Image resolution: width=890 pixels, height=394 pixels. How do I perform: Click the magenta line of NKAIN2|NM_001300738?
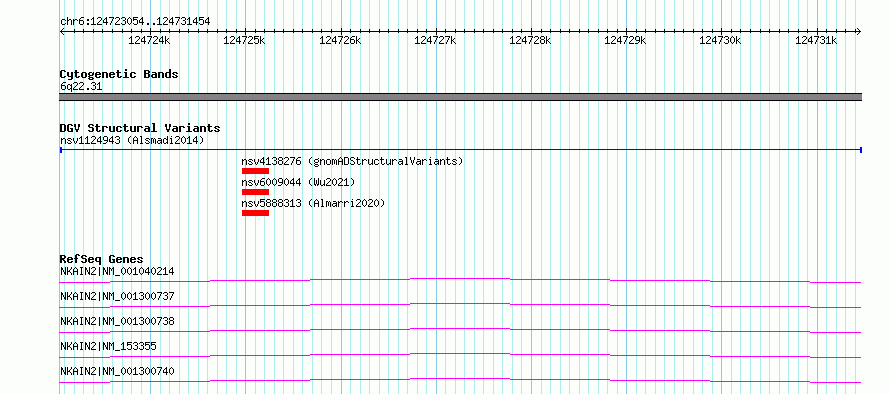[460, 330]
